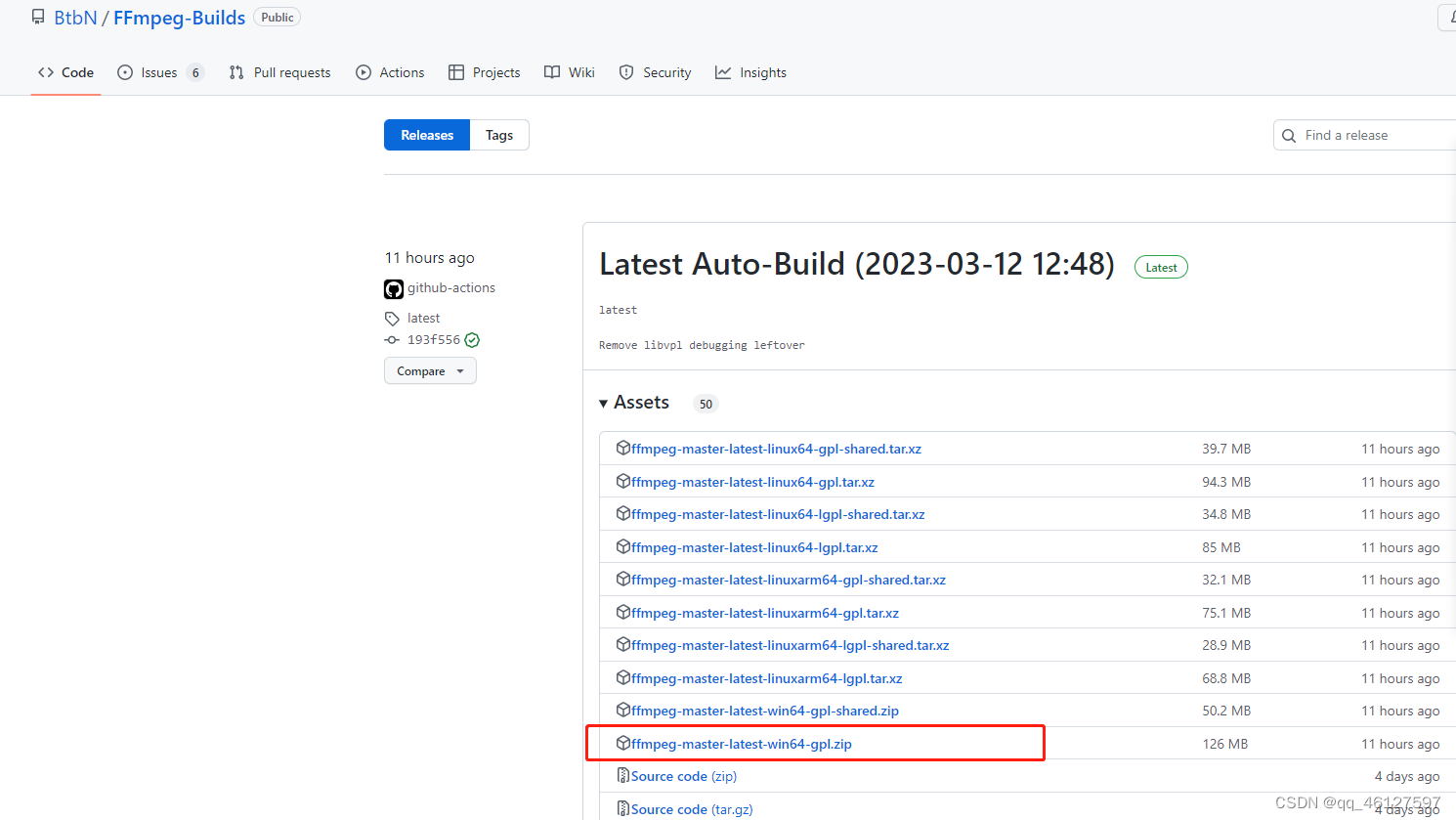
Task: Open the FFmpeg-Builds repository link
Action: click(179, 18)
